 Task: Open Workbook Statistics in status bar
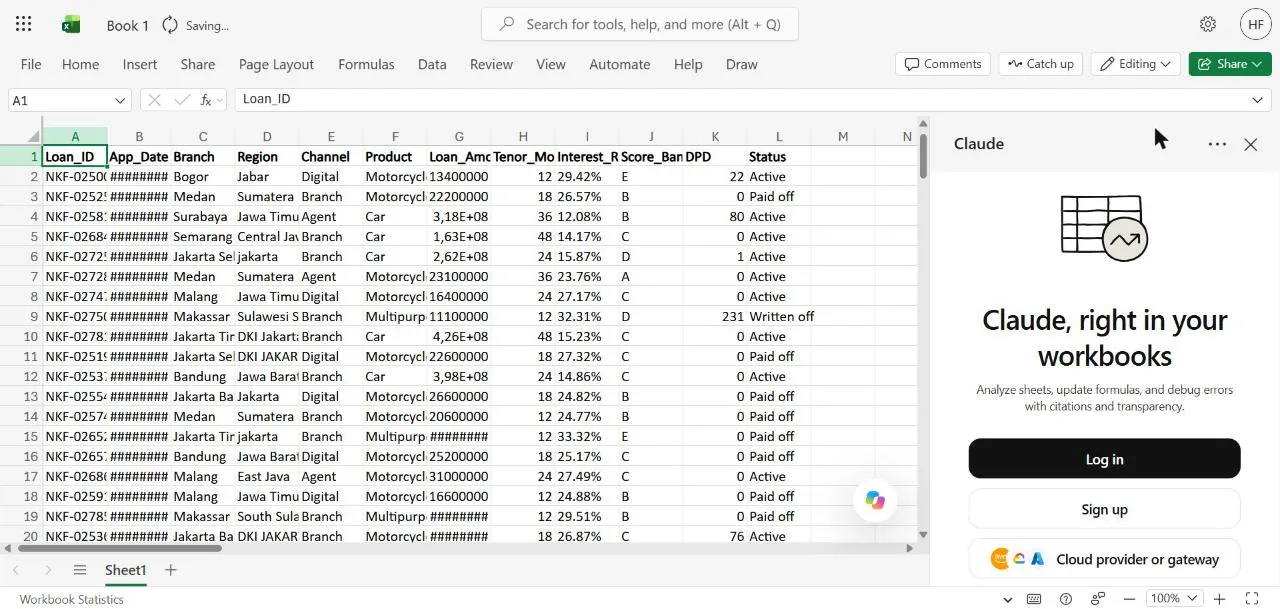coord(72,599)
